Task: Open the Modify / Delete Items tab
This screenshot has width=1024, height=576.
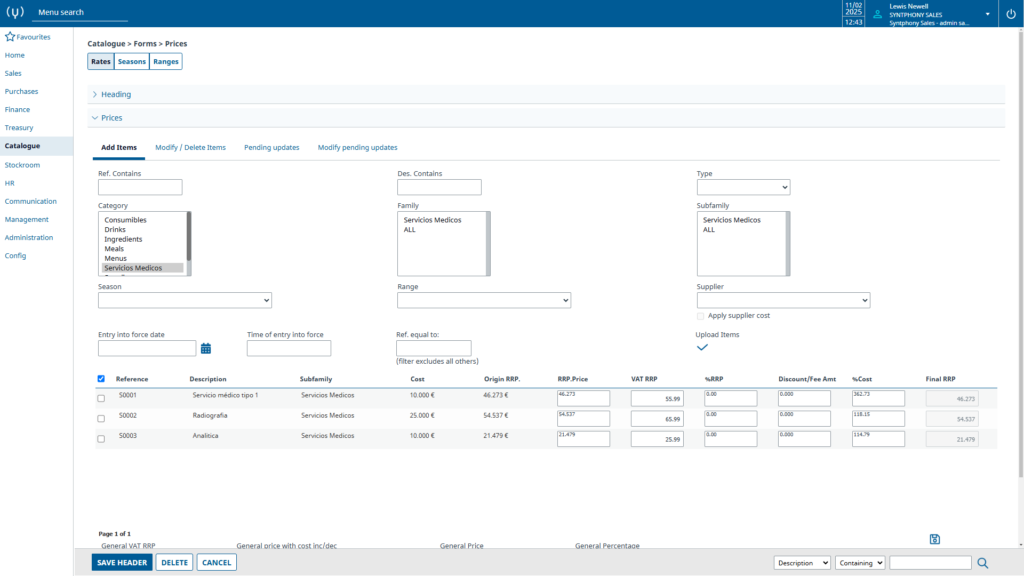Action: click(x=190, y=148)
